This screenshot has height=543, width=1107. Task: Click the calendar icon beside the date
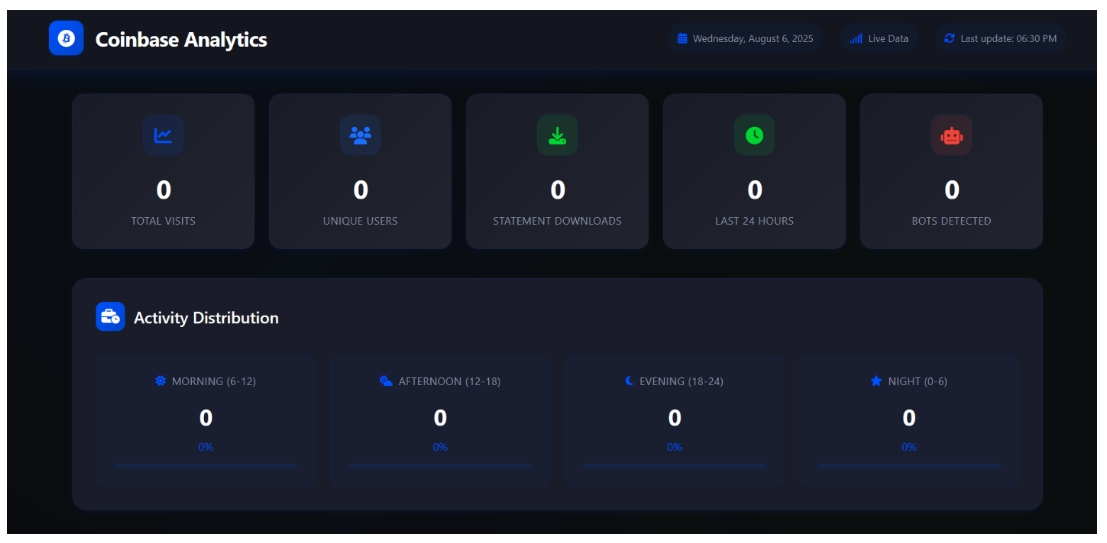[683, 39]
